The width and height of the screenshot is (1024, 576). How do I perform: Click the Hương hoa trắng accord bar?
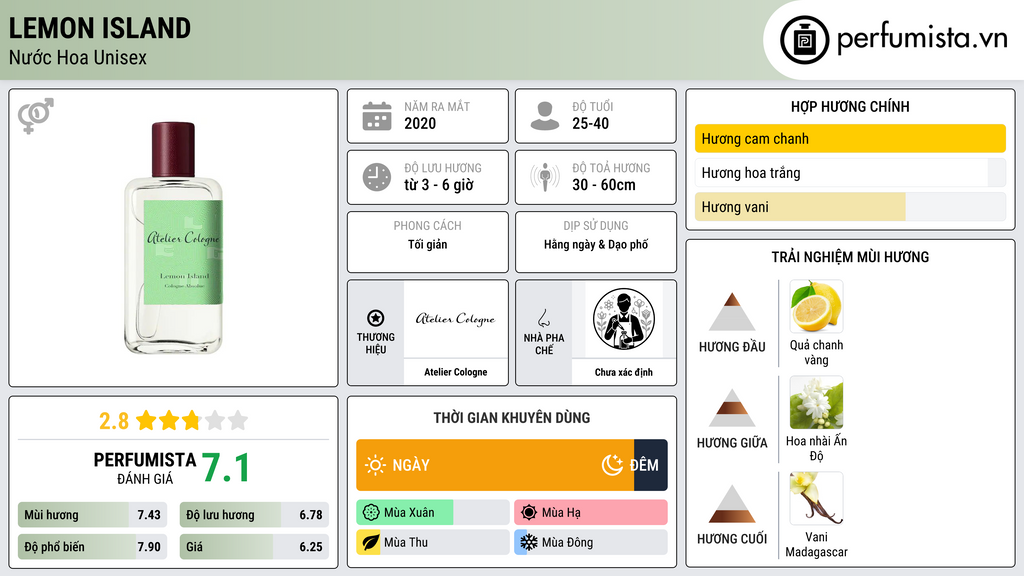pos(850,172)
